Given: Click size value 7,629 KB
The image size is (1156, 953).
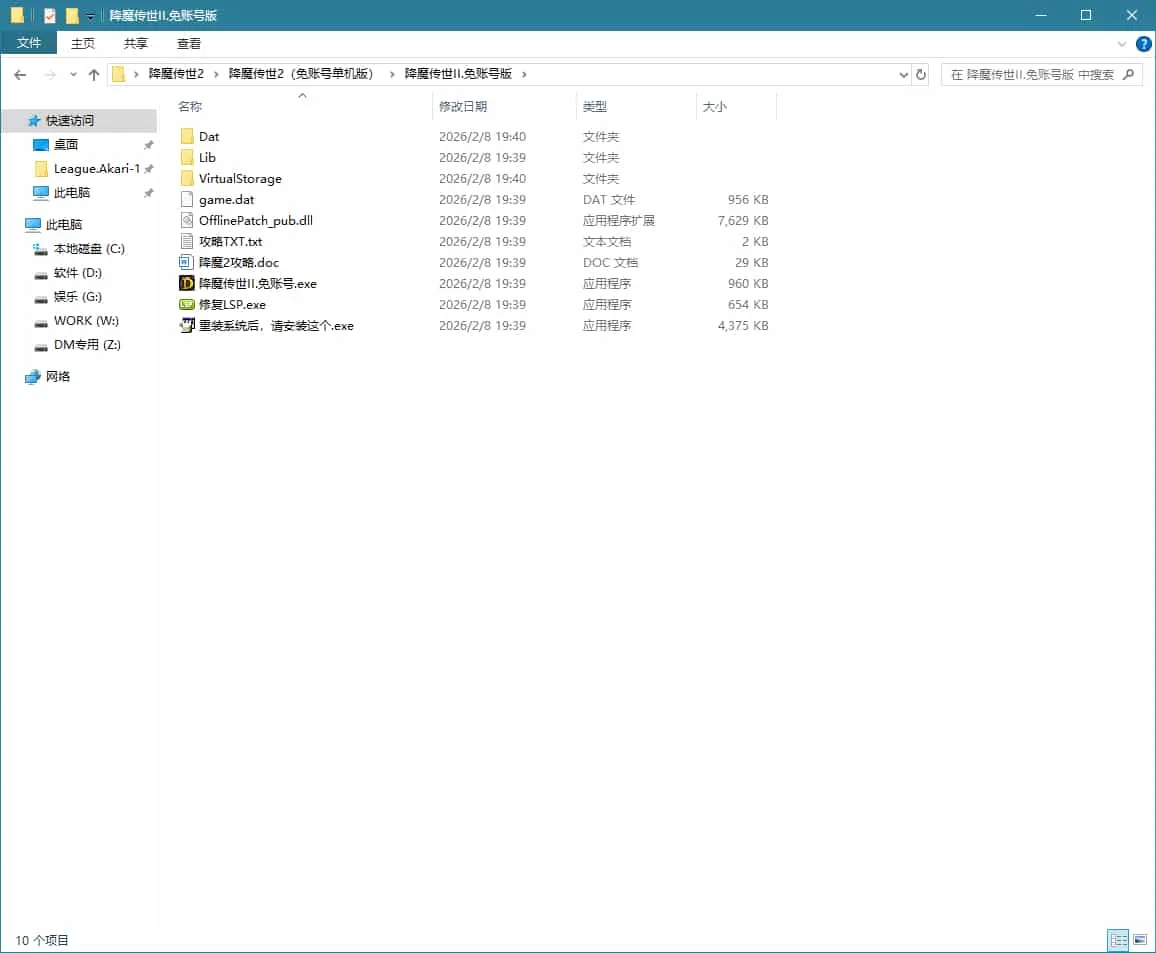Looking at the screenshot, I should (743, 220).
